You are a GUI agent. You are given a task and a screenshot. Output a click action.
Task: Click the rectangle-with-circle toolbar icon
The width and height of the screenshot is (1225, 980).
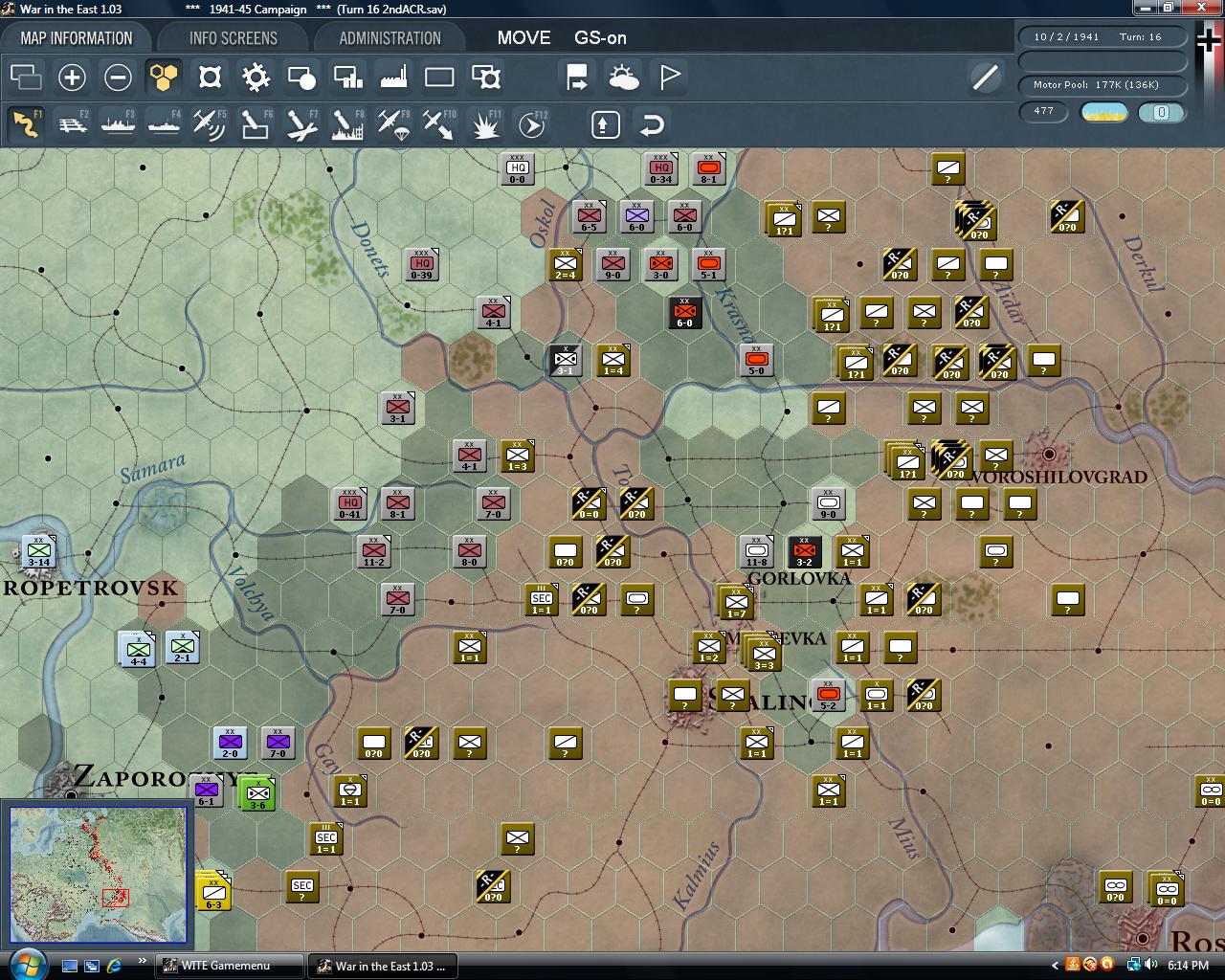[x=301, y=77]
